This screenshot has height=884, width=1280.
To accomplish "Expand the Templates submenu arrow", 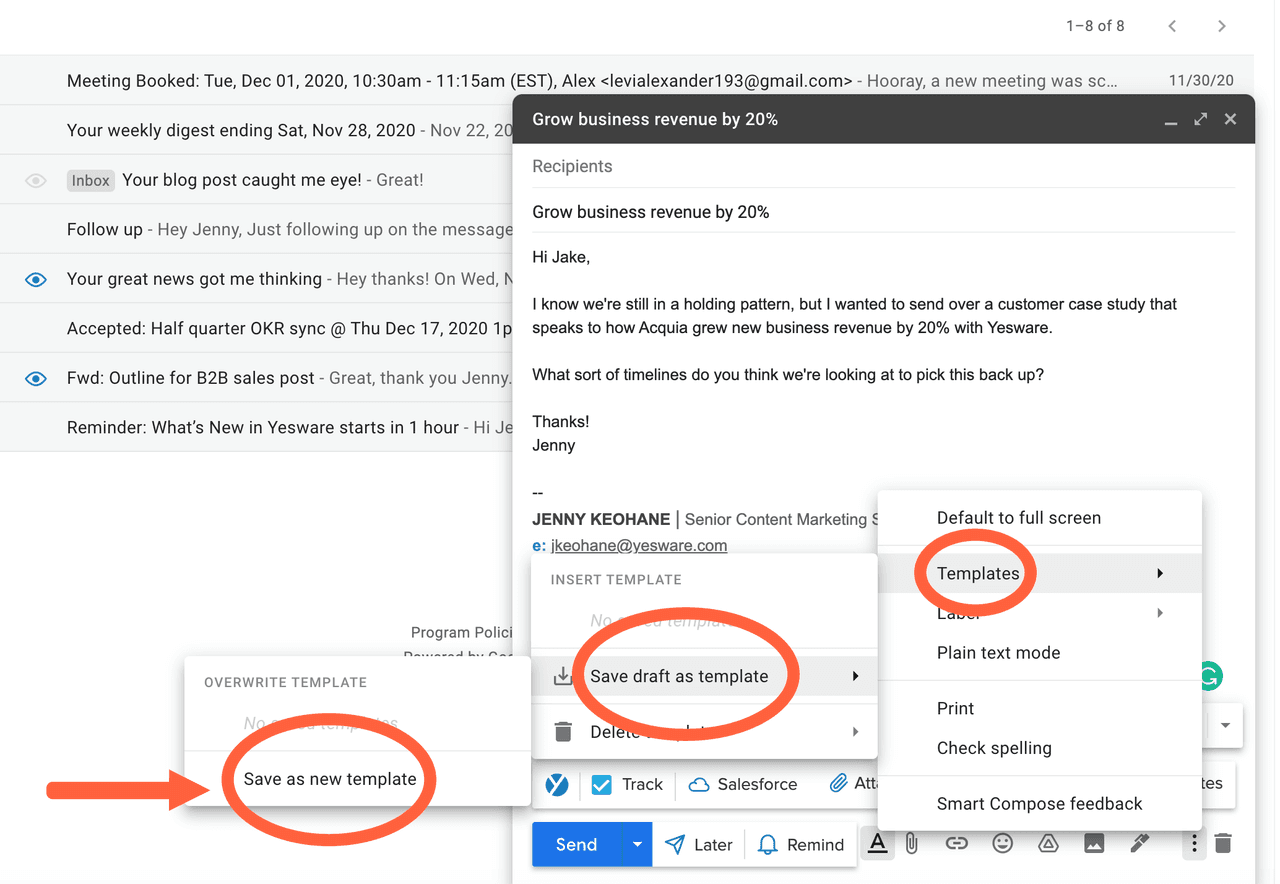I will (x=1159, y=573).
